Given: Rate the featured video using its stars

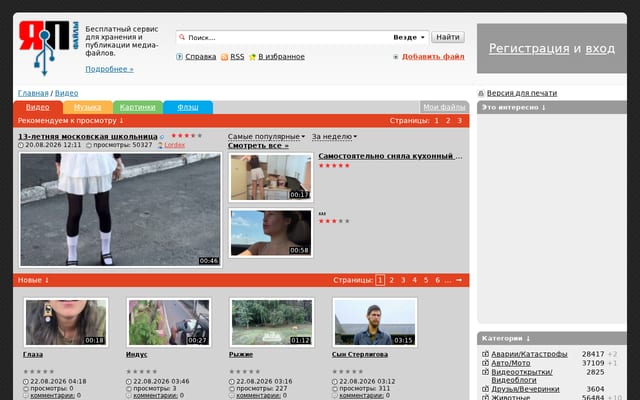Looking at the screenshot, I should pyautogui.click(x=187, y=136).
